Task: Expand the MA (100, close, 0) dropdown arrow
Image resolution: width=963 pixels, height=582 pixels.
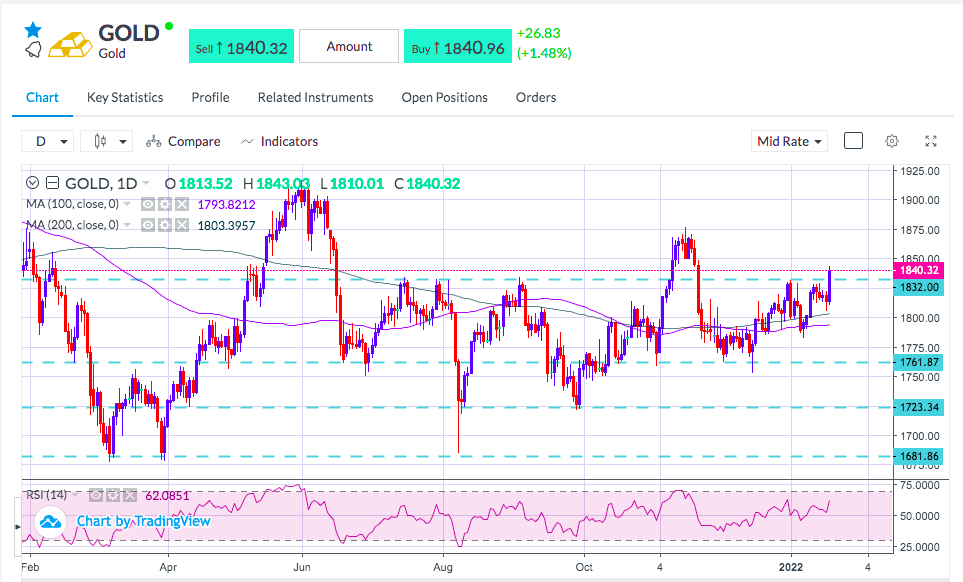Action: [127, 204]
